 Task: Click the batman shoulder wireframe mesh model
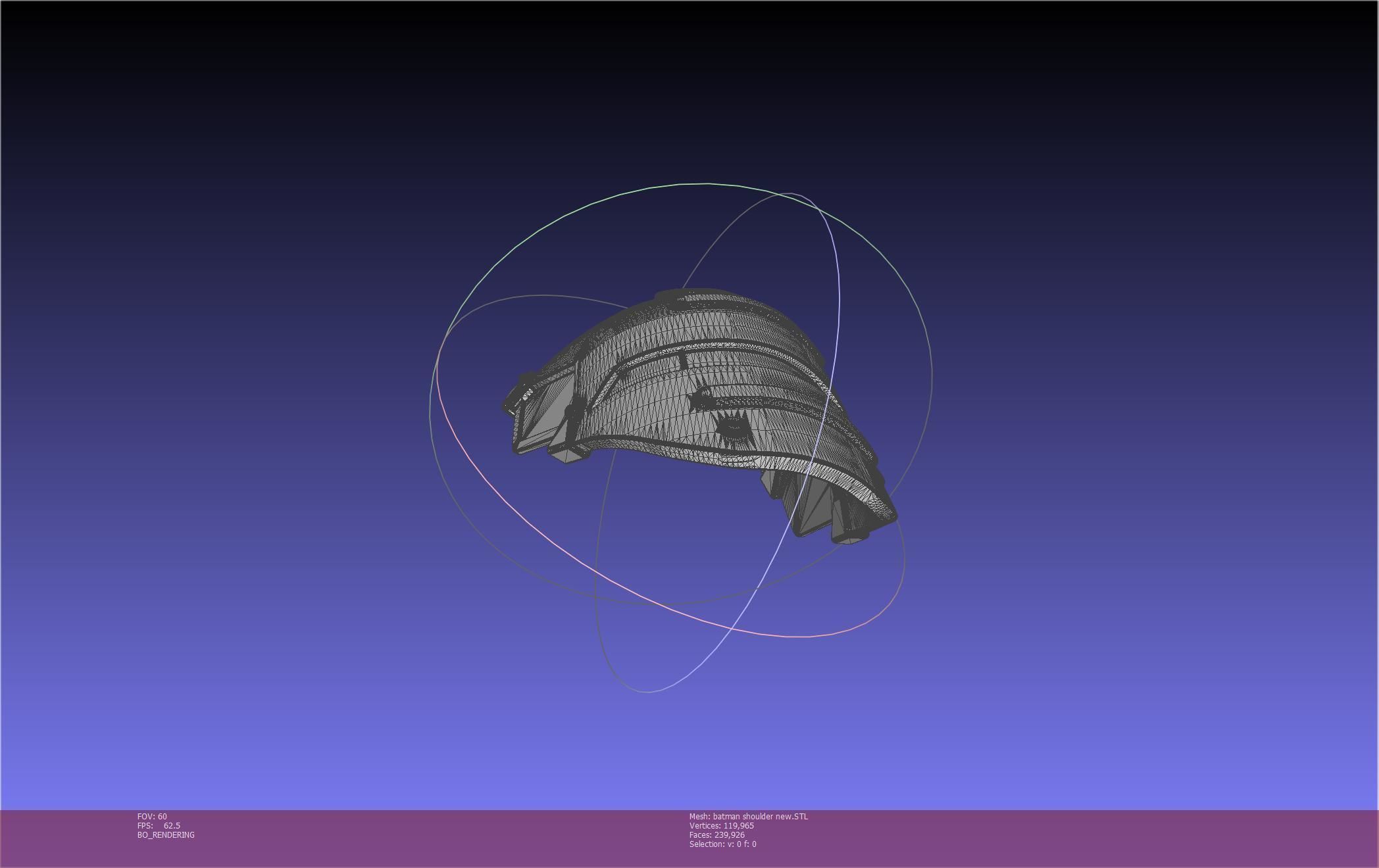click(700, 416)
